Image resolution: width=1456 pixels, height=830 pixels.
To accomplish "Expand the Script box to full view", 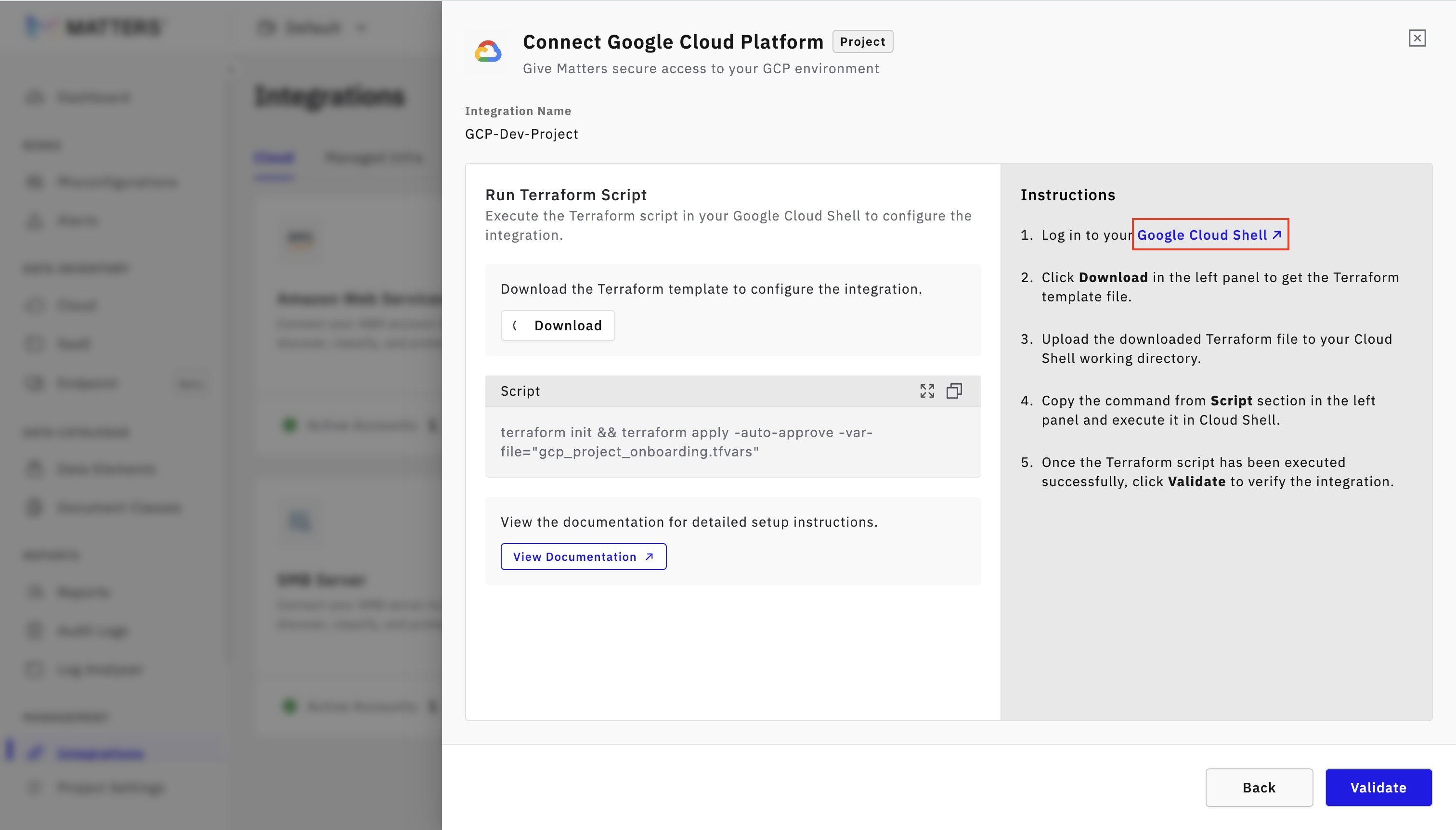I will (x=927, y=391).
